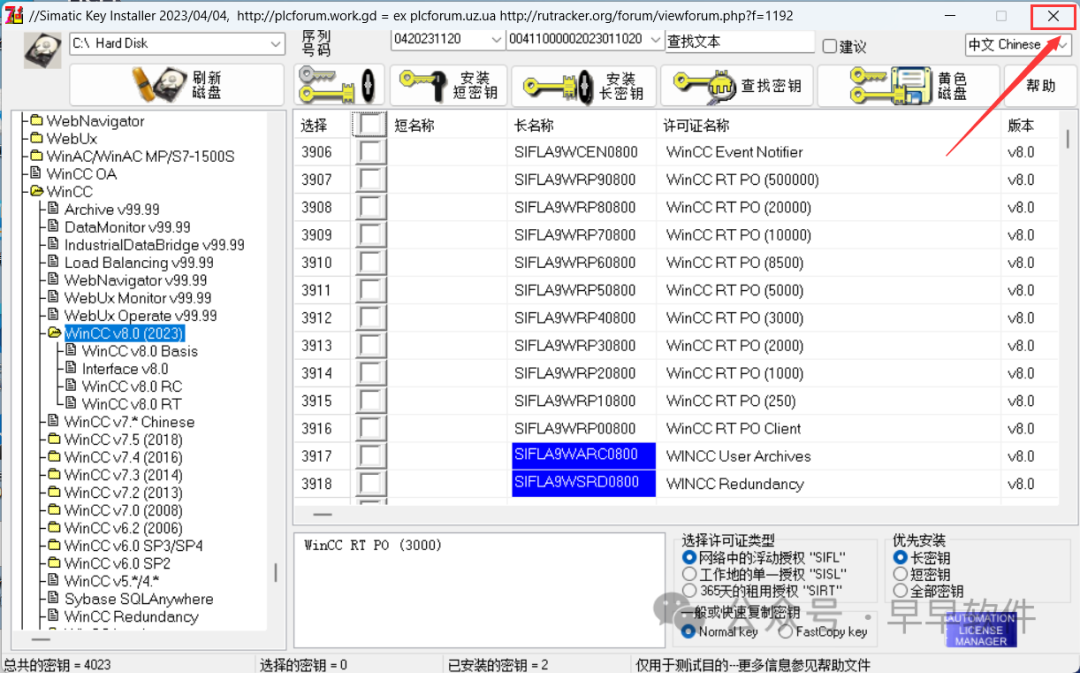Click Install Long Key (安装长密钥) button
1080x673 pixels.
coord(583,86)
